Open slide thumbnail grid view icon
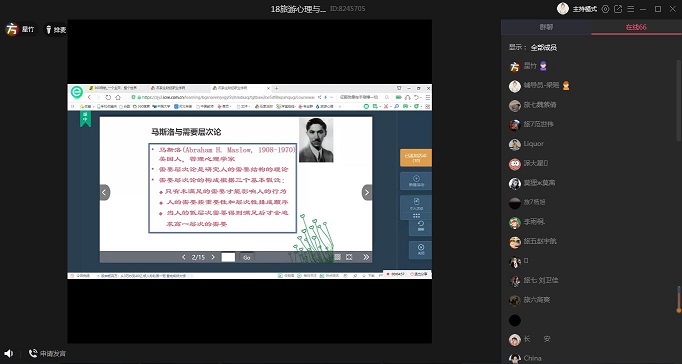 click(337, 257)
